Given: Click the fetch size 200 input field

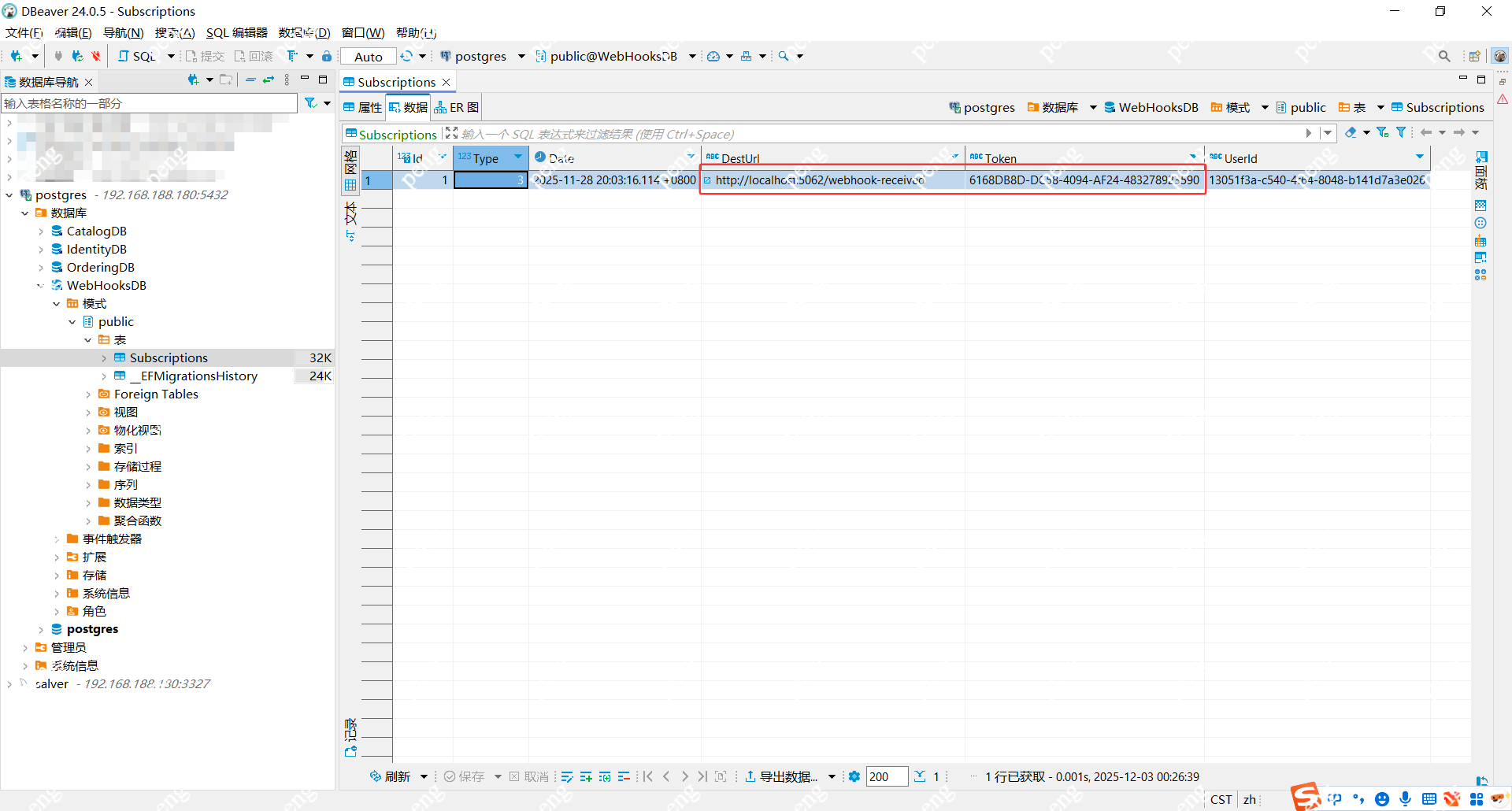Looking at the screenshot, I should coord(887,776).
